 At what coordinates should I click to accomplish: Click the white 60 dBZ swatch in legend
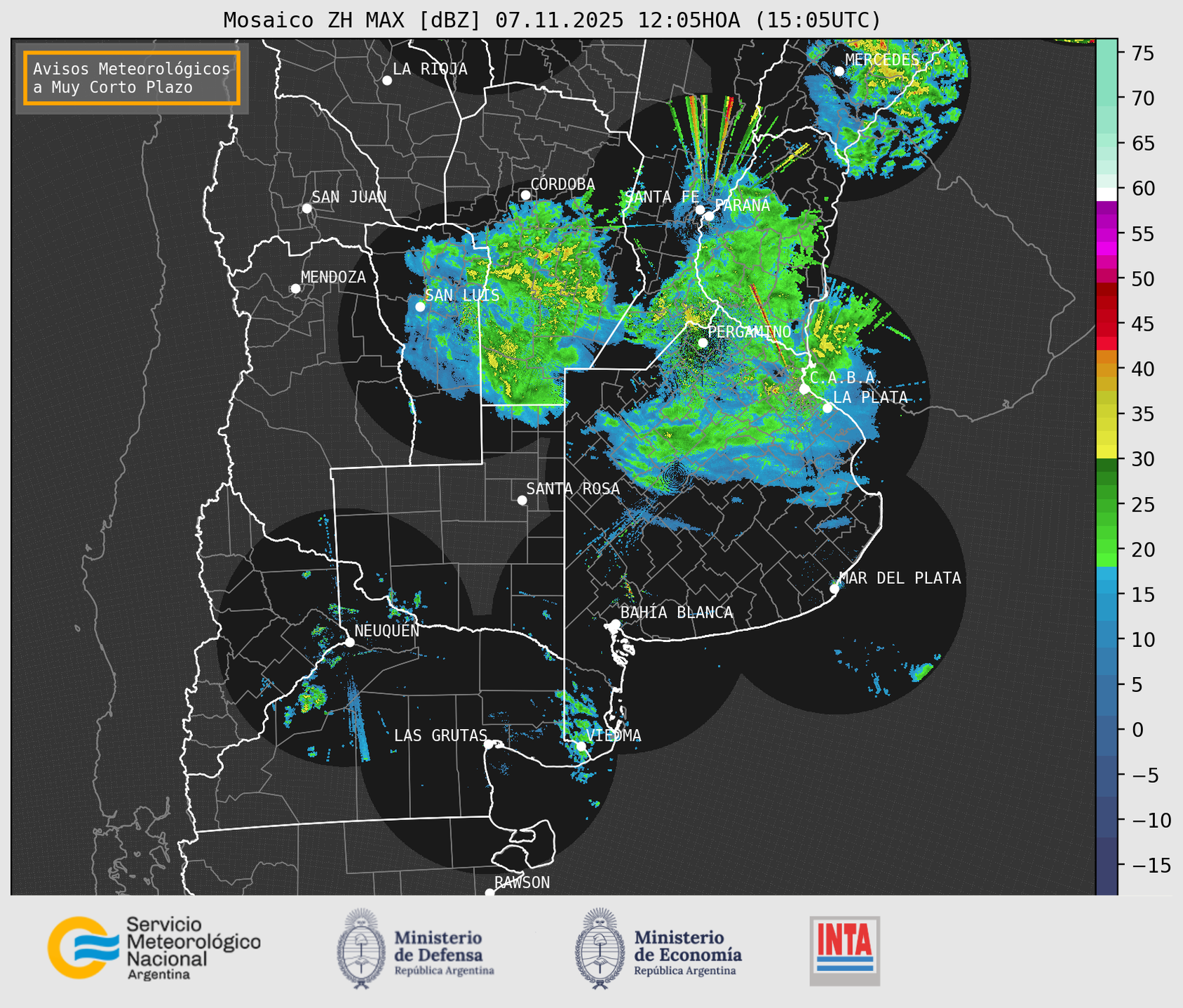tap(1107, 194)
